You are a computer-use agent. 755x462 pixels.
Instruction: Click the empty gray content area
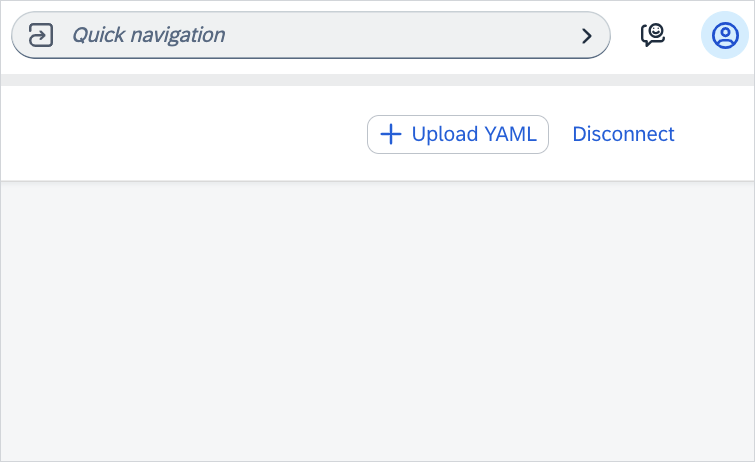[377, 320]
